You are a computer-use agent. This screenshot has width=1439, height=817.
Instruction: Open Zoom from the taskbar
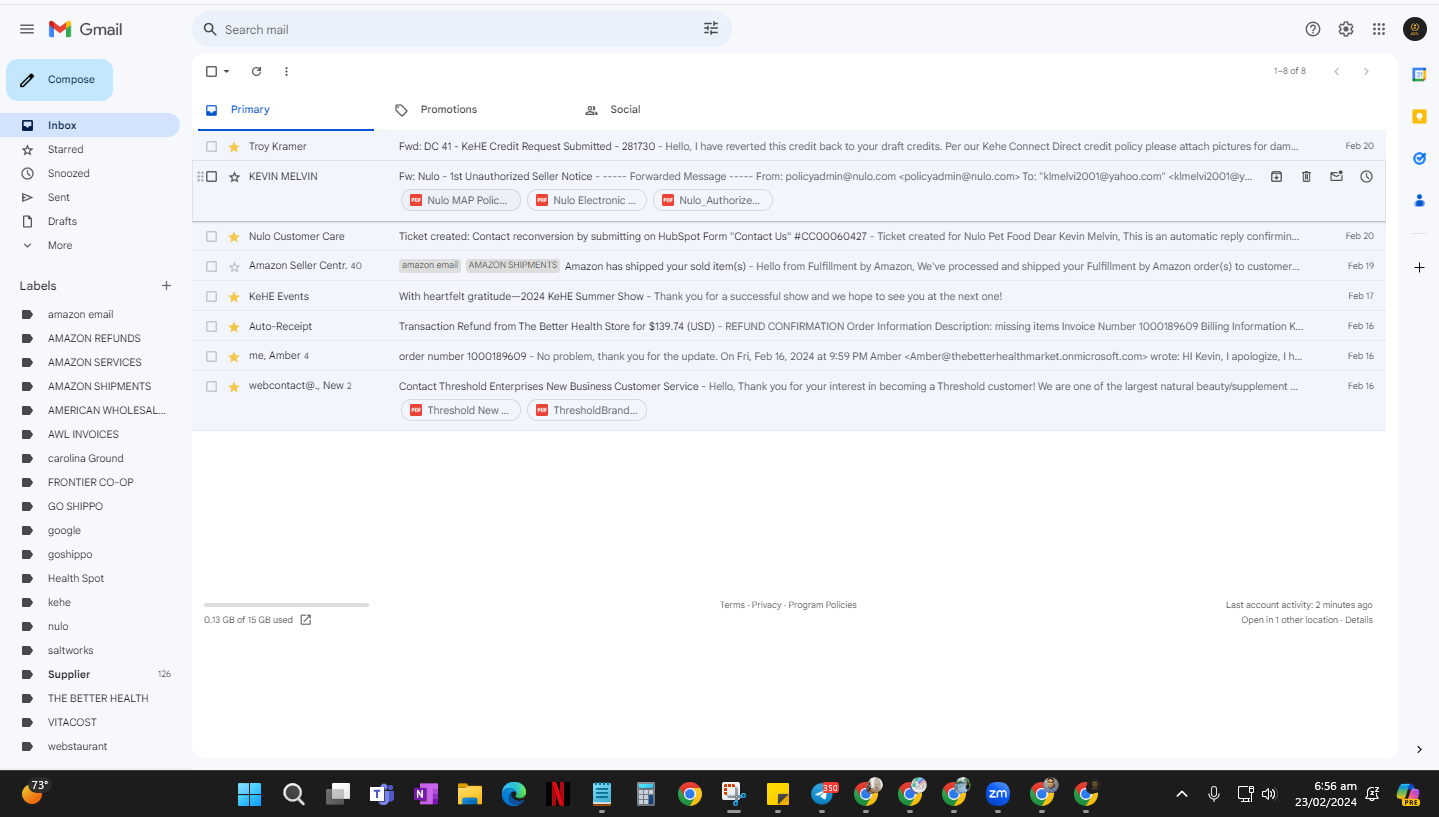998,794
